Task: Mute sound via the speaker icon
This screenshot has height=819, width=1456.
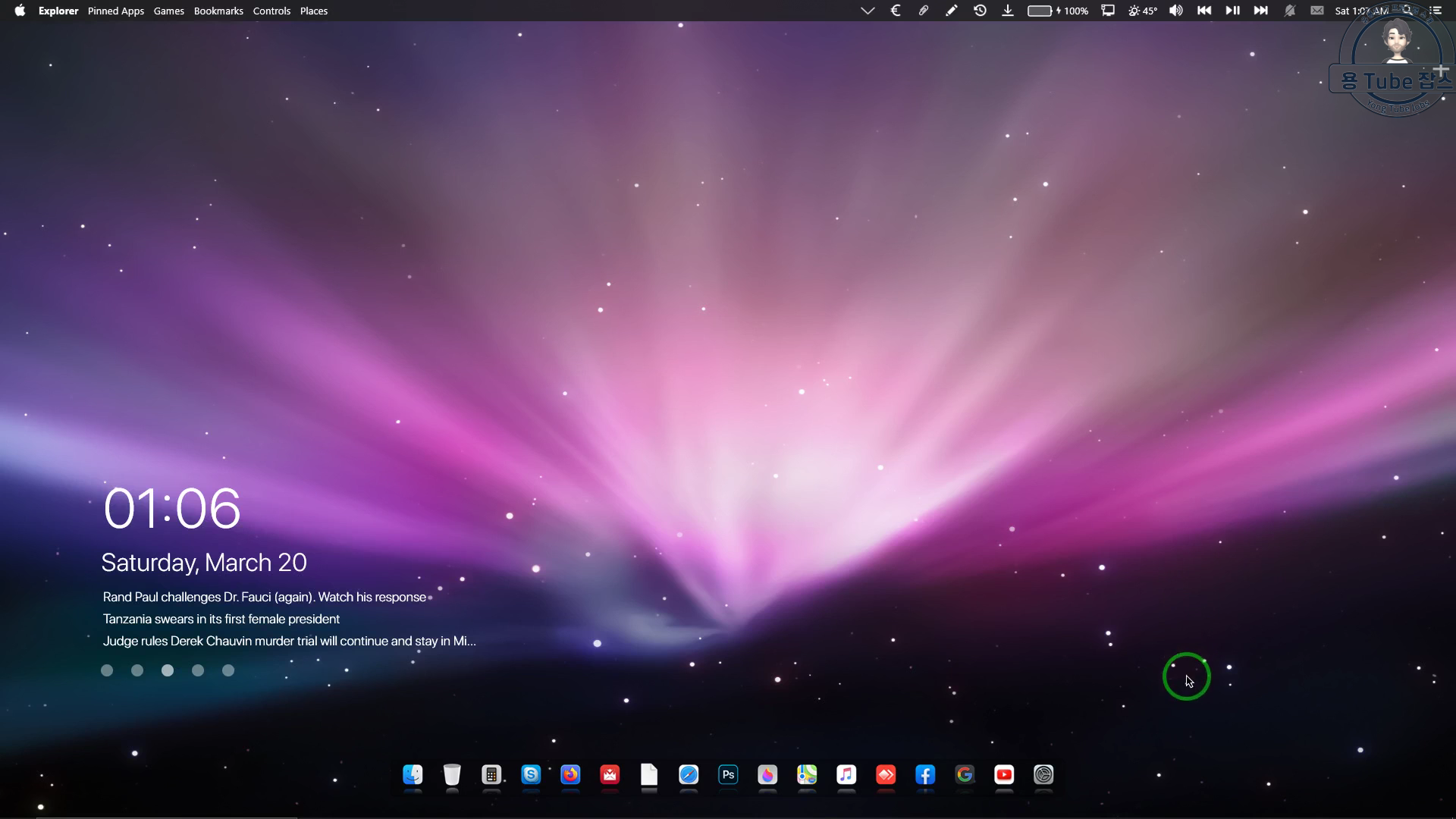Action: click(1175, 11)
